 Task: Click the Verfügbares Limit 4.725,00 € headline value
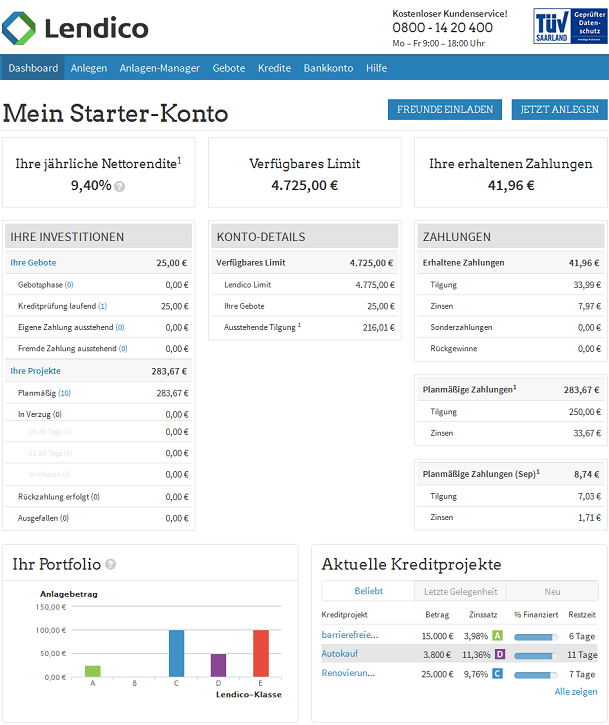coord(305,185)
